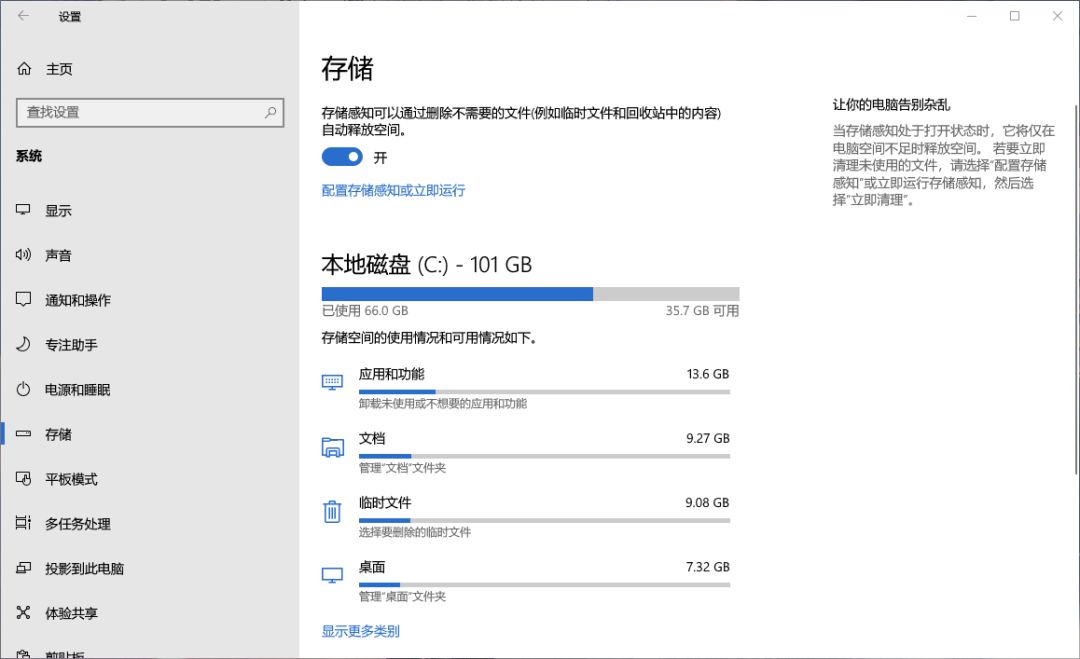Click the 配置存储感知或立即运行 link
This screenshot has height=659, width=1080.
pos(393,190)
